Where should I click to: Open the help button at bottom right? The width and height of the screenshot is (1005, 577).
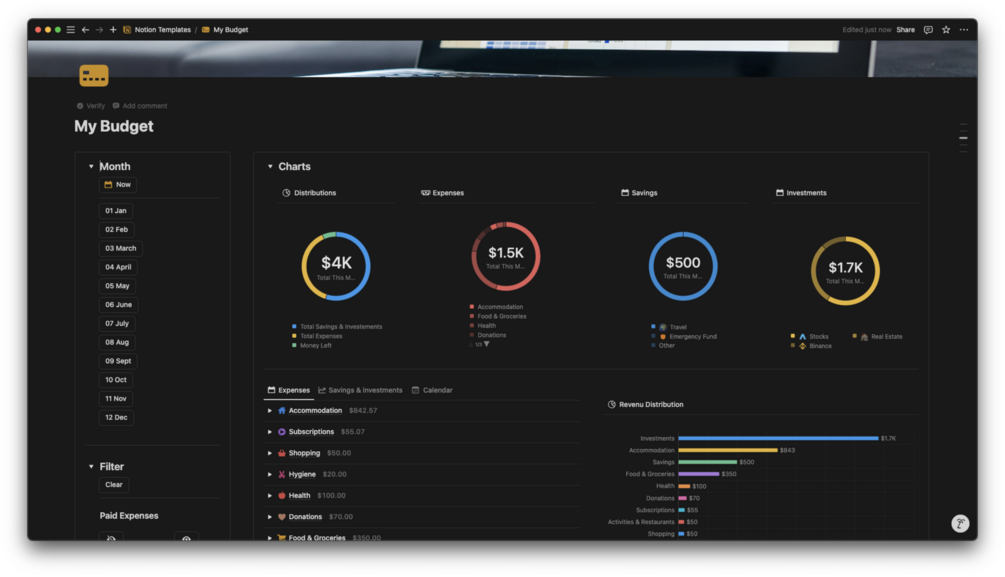click(x=959, y=524)
